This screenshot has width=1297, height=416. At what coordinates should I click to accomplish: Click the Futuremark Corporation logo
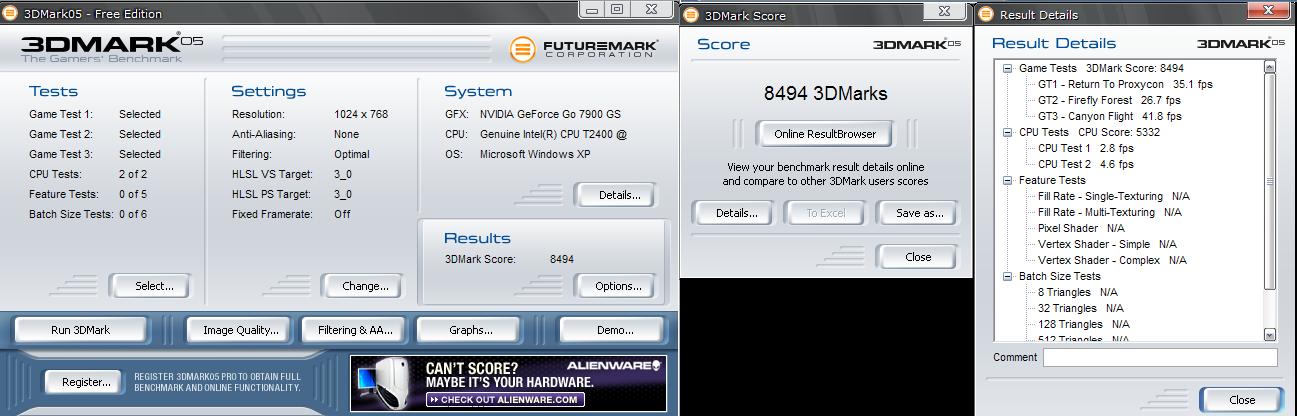584,49
